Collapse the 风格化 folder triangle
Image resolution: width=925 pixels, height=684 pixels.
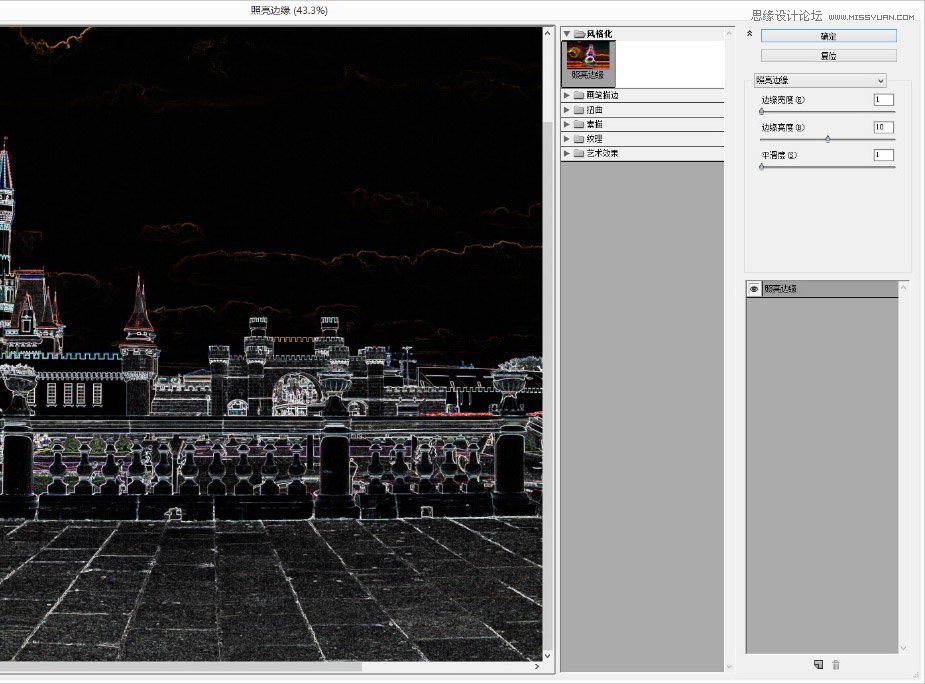click(x=566, y=34)
